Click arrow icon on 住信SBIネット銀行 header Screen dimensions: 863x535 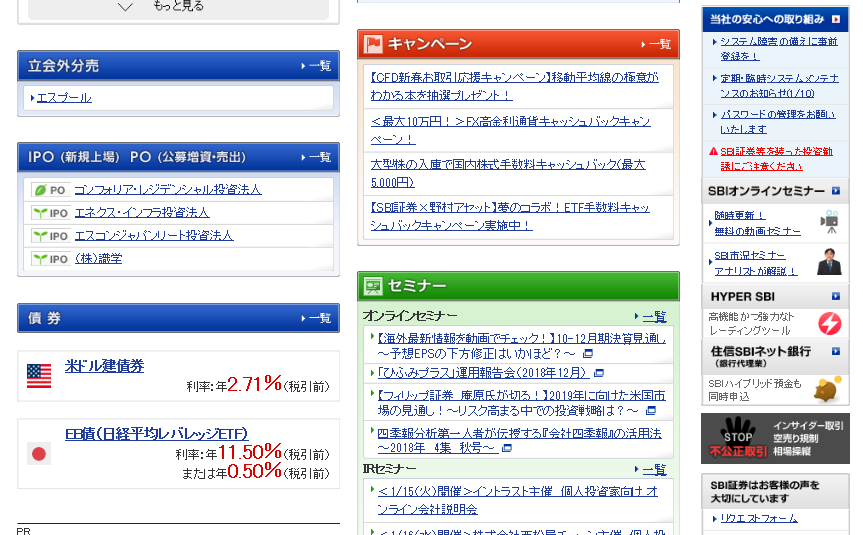(x=836, y=351)
